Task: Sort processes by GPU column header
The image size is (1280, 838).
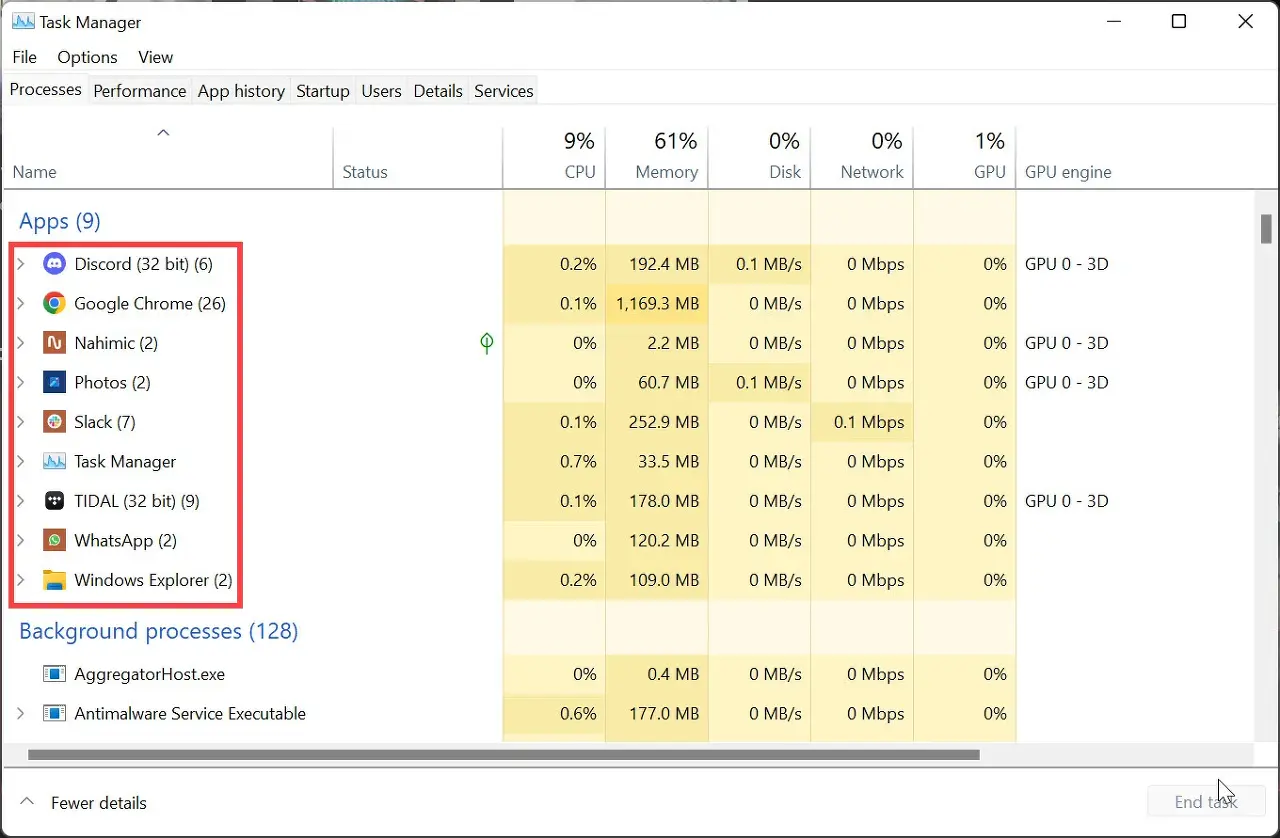Action: [x=965, y=157]
